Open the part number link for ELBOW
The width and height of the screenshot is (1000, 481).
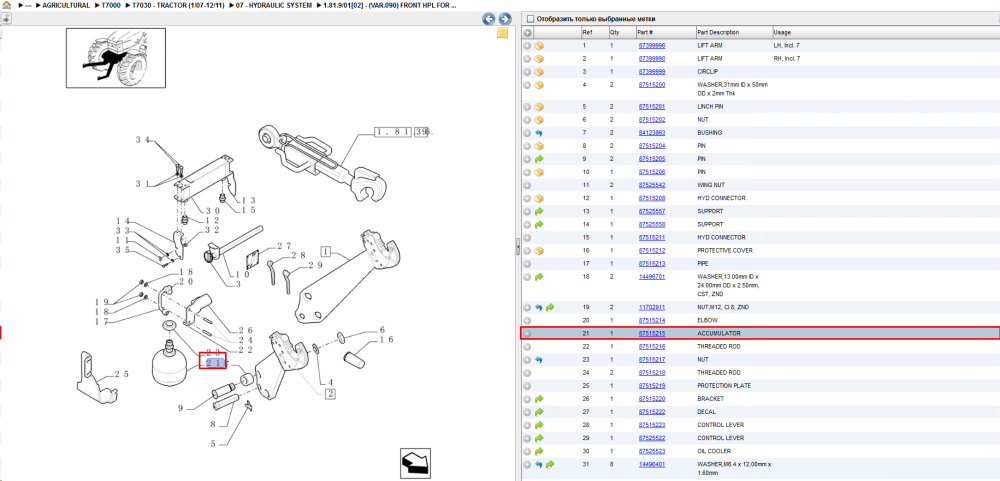[x=652, y=320]
